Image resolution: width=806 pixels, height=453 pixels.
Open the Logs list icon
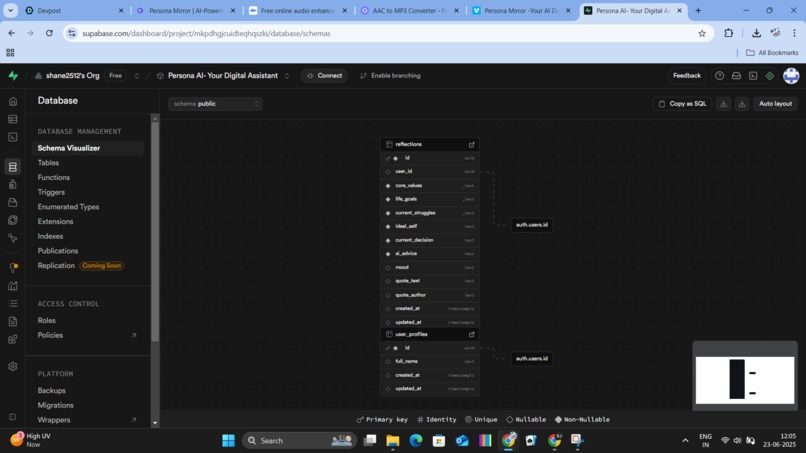[x=13, y=303]
